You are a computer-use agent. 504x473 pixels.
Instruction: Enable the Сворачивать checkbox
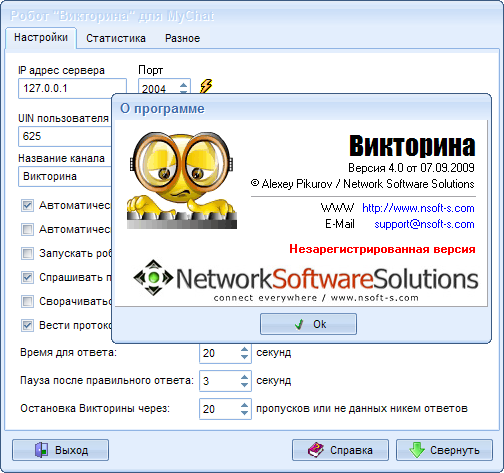pyautogui.click(x=27, y=301)
